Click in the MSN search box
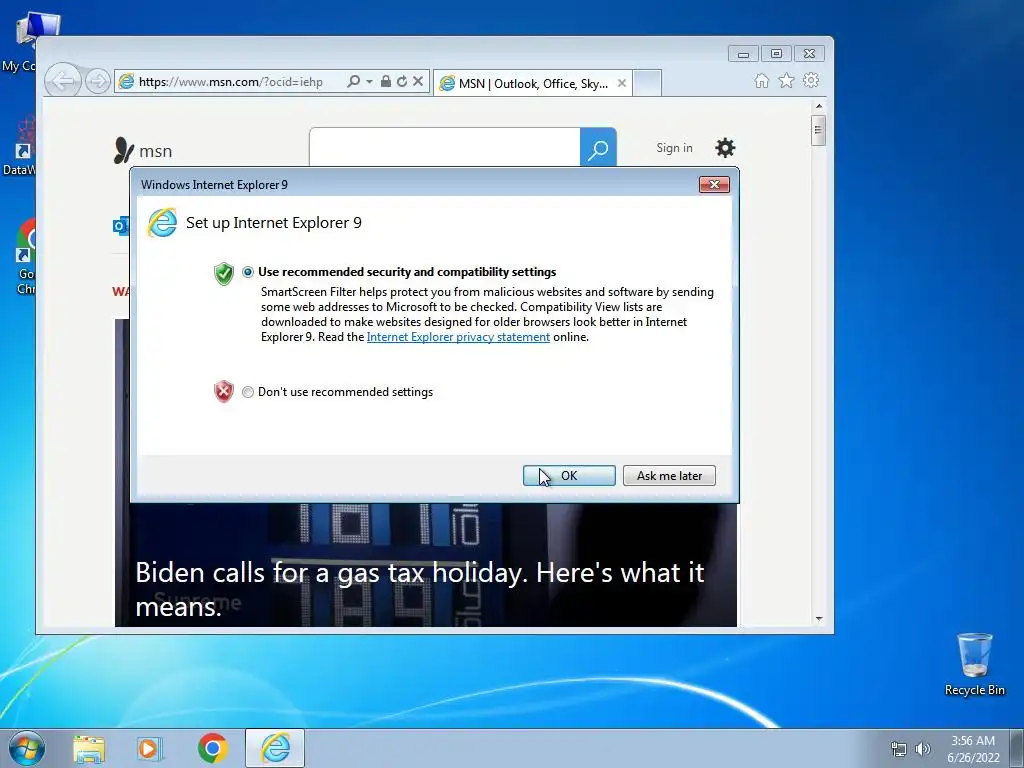 445,148
